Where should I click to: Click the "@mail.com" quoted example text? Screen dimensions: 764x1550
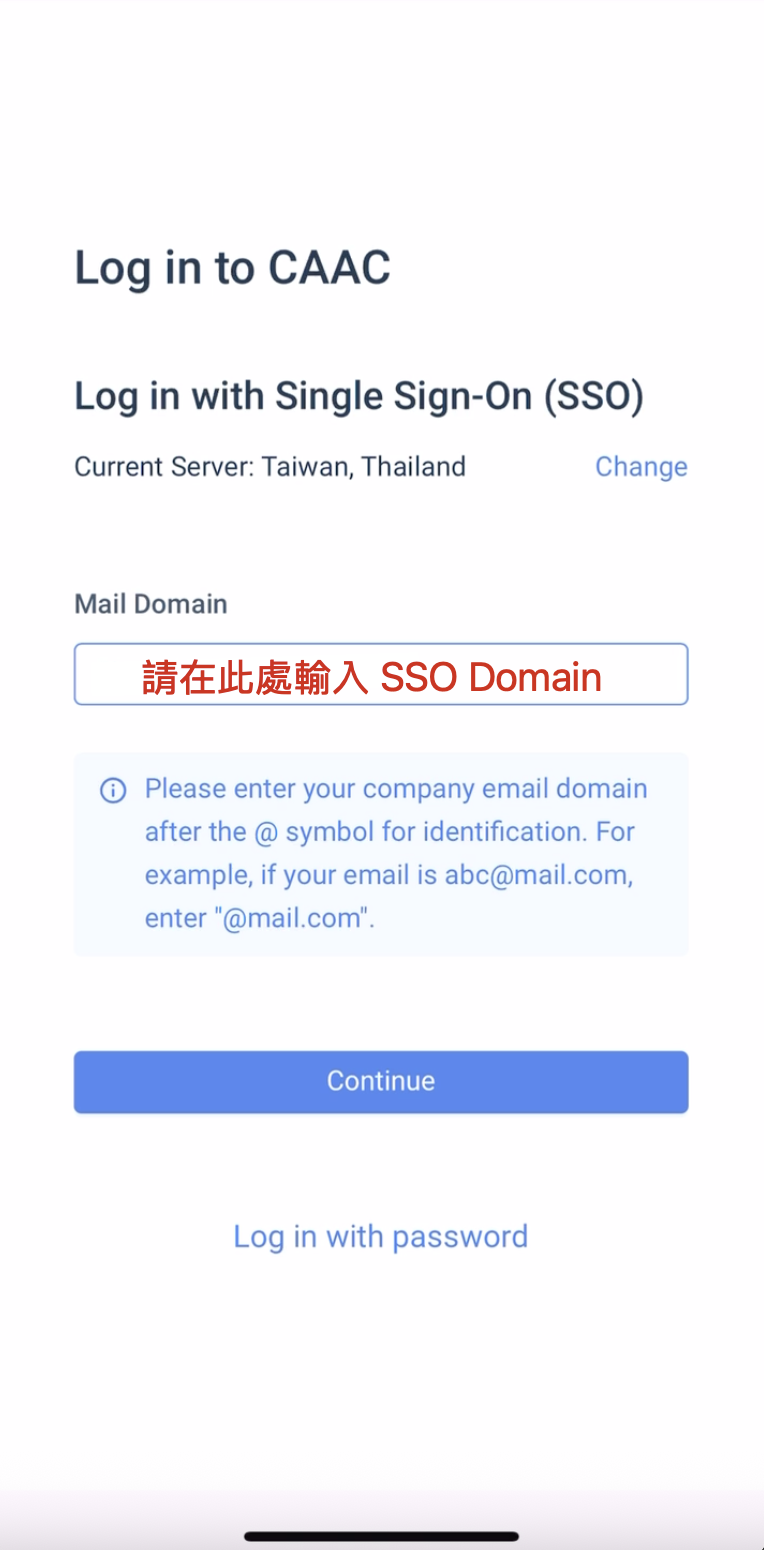[x=296, y=918]
